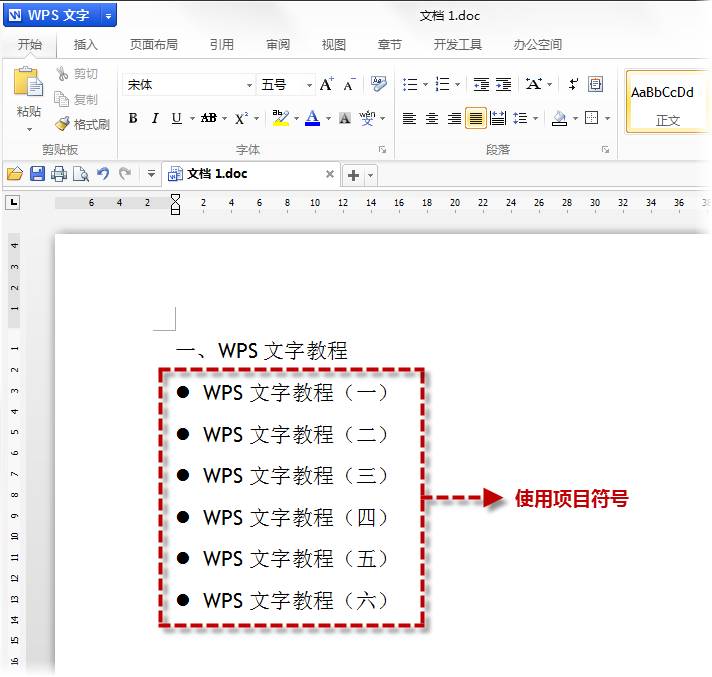Align text left
The image size is (712, 677).
pyautogui.click(x=409, y=119)
